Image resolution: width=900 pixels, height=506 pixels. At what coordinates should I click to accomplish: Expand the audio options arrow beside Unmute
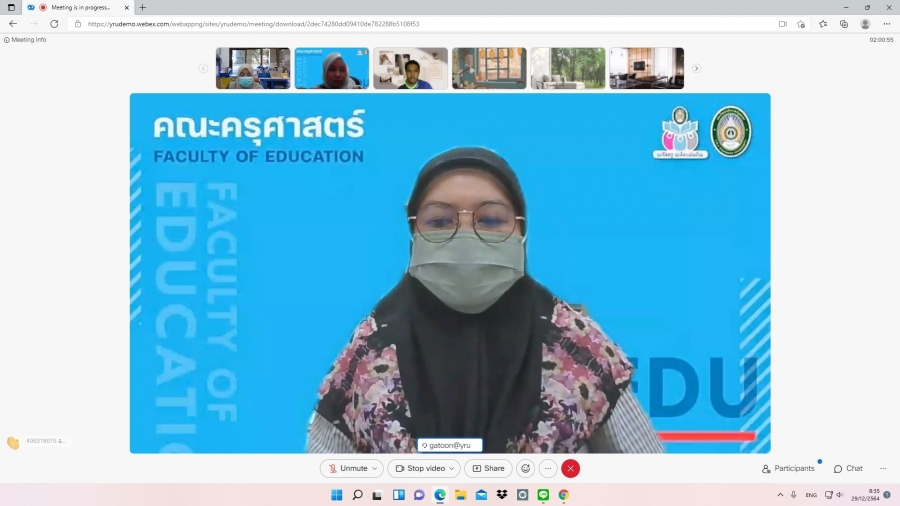click(375, 468)
